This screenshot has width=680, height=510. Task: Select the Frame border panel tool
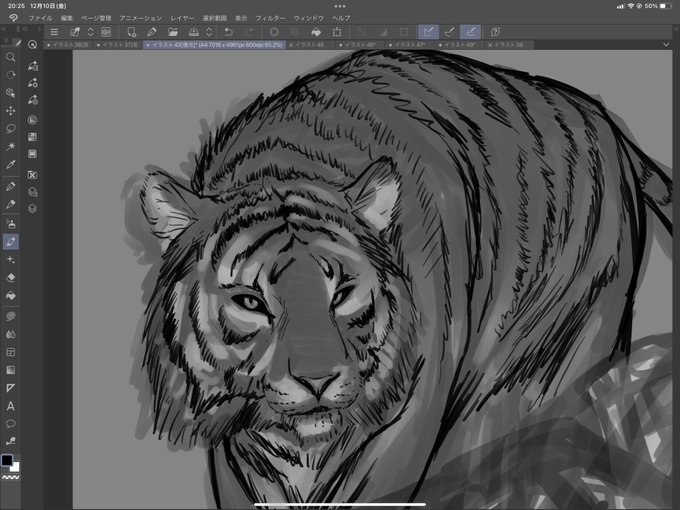click(11, 352)
